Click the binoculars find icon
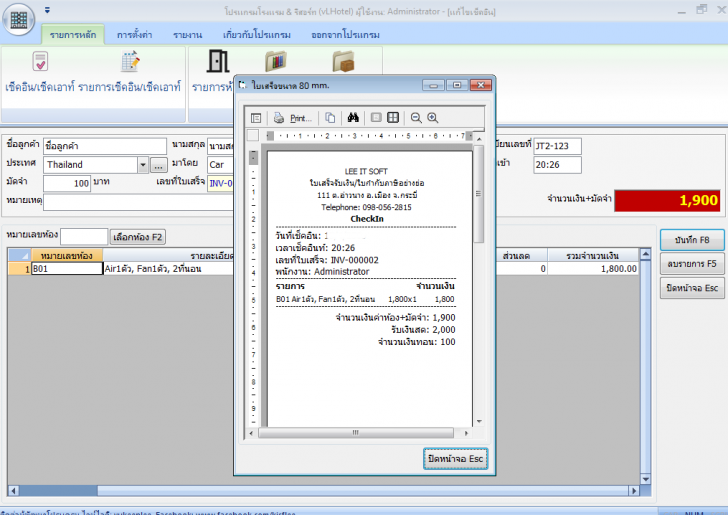Image resolution: width=728 pixels, height=515 pixels. point(353,118)
